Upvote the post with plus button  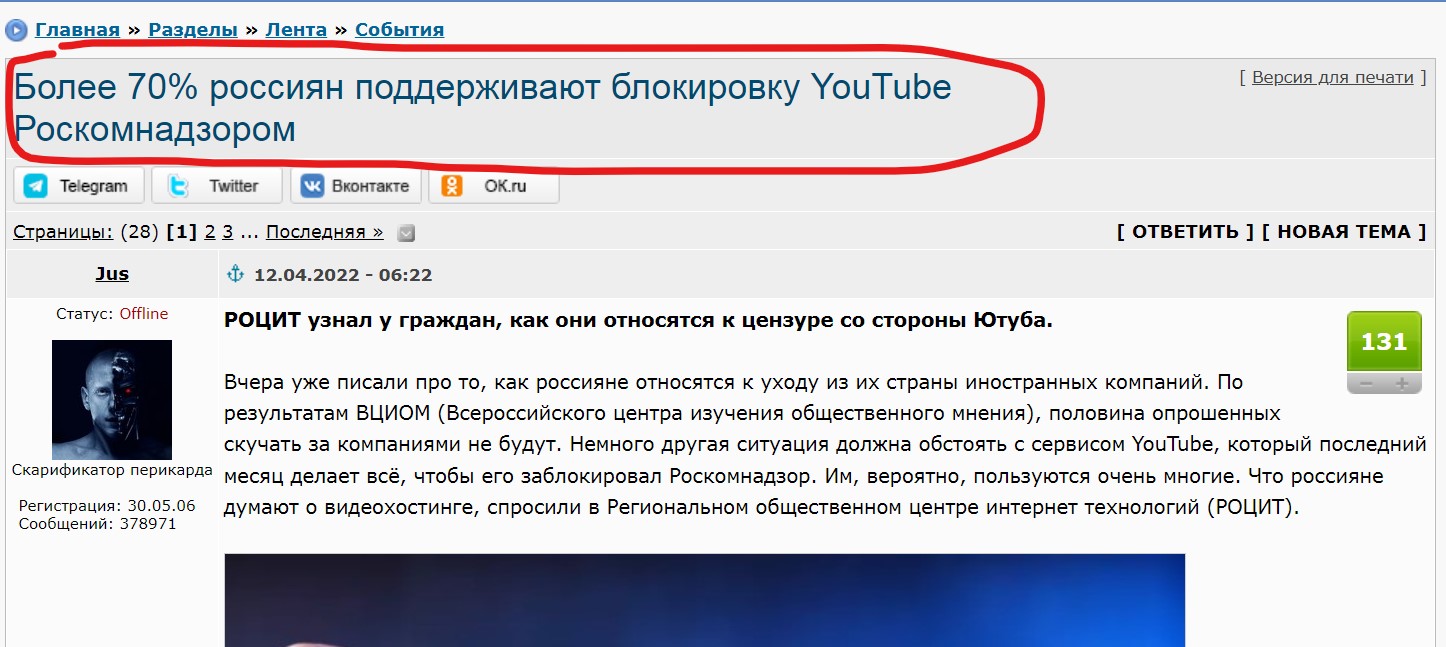pyautogui.click(x=1402, y=384)
